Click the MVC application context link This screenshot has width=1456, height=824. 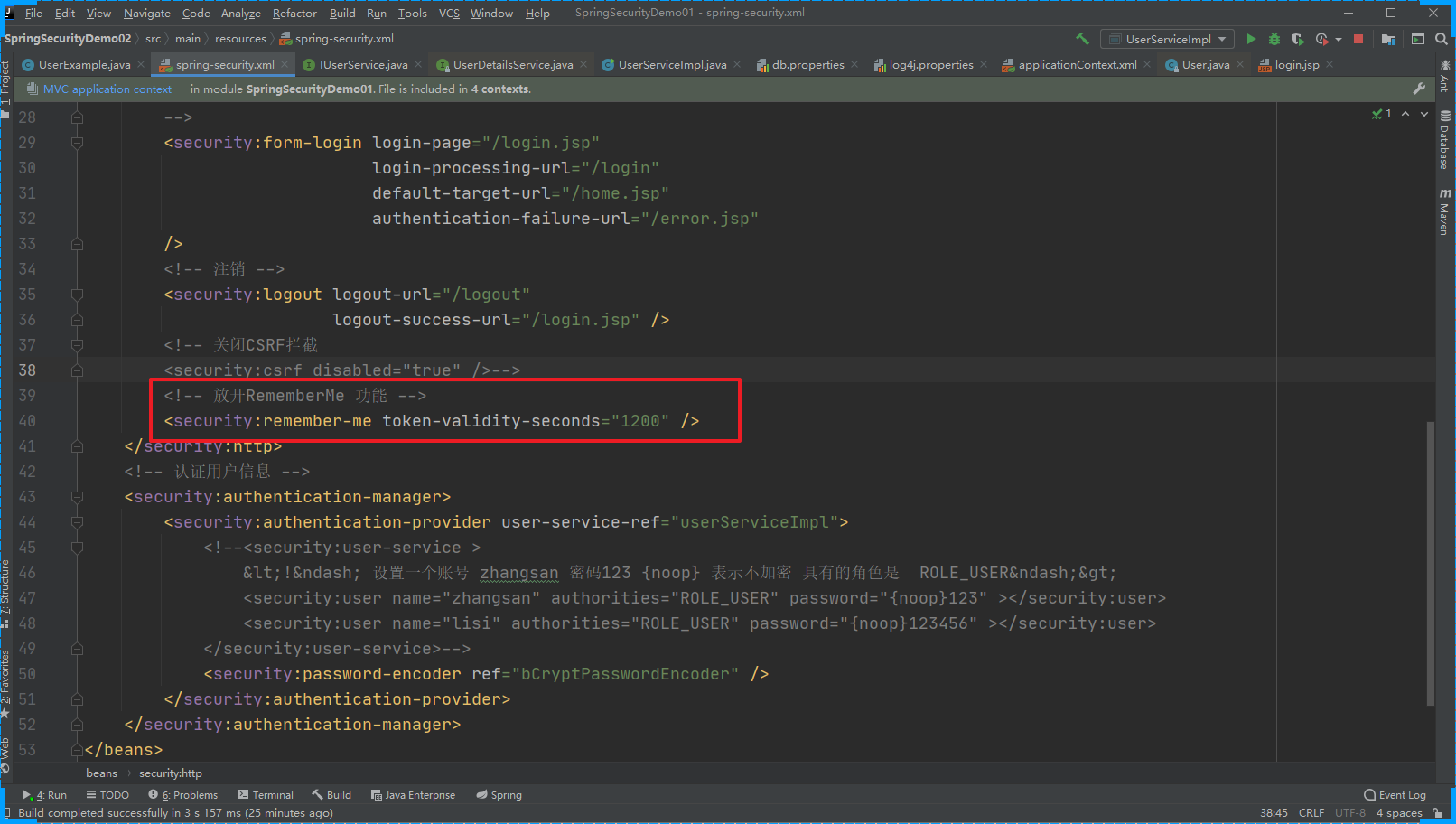[x=107, y=89]
